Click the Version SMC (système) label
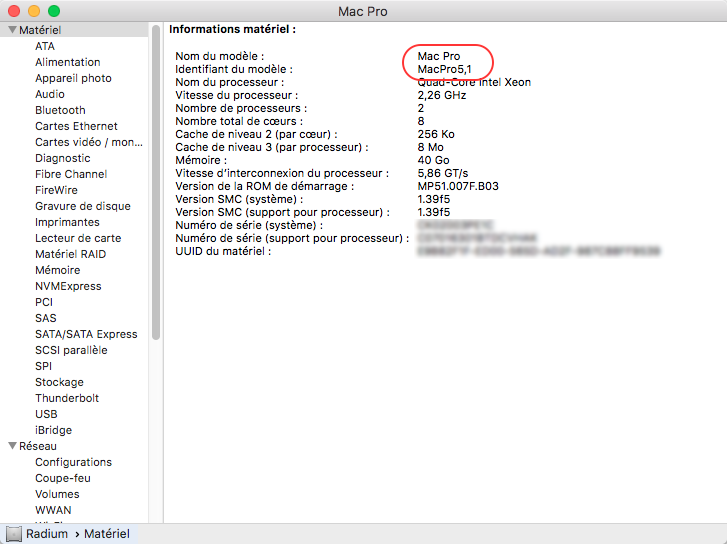 [239, 199]
